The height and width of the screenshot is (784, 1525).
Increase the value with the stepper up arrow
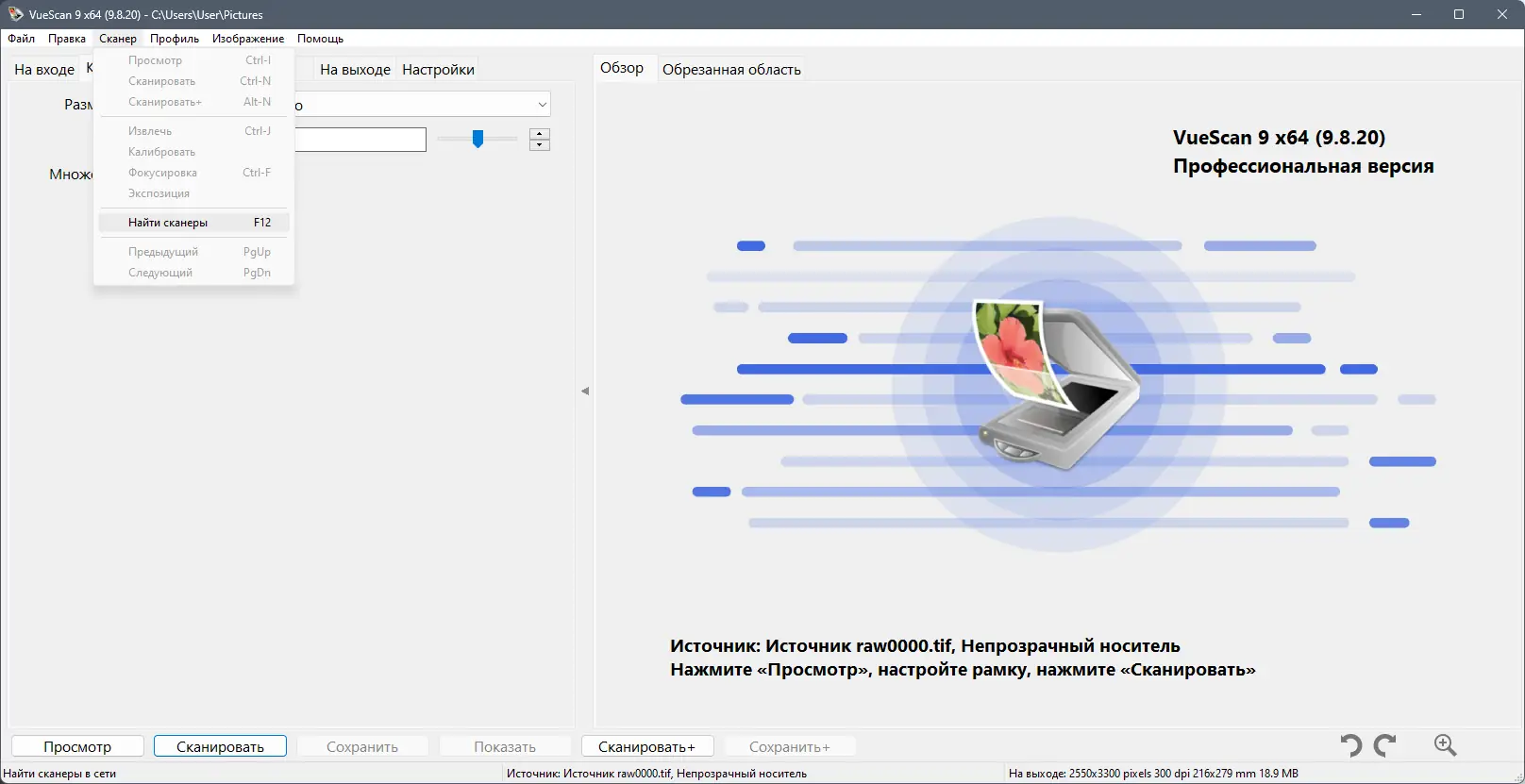pos(540,134)
